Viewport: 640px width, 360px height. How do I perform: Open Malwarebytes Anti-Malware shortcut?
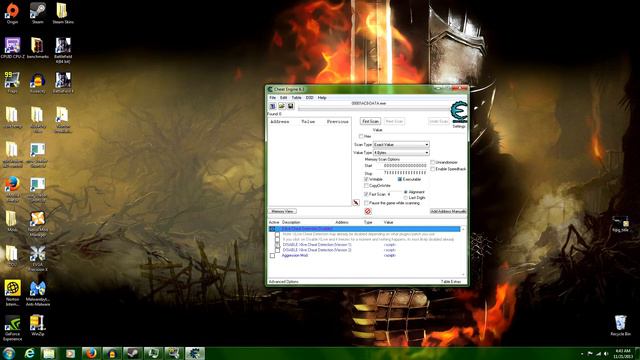[38, 293]
